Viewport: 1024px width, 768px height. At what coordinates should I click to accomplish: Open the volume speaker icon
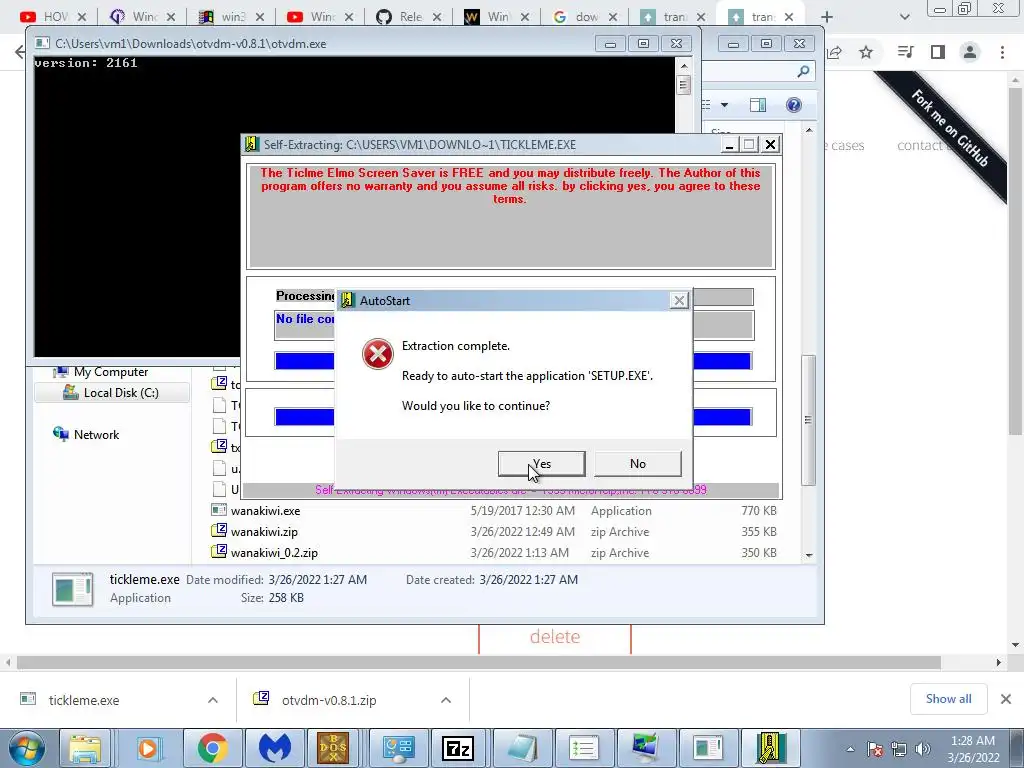pyautogui.click(x=923, y=749)
